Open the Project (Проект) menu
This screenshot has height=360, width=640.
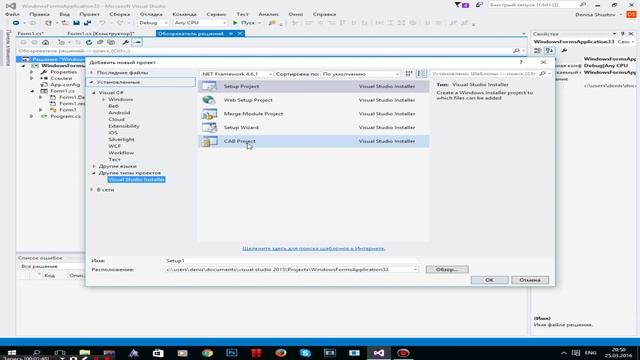tap(89, 14)
